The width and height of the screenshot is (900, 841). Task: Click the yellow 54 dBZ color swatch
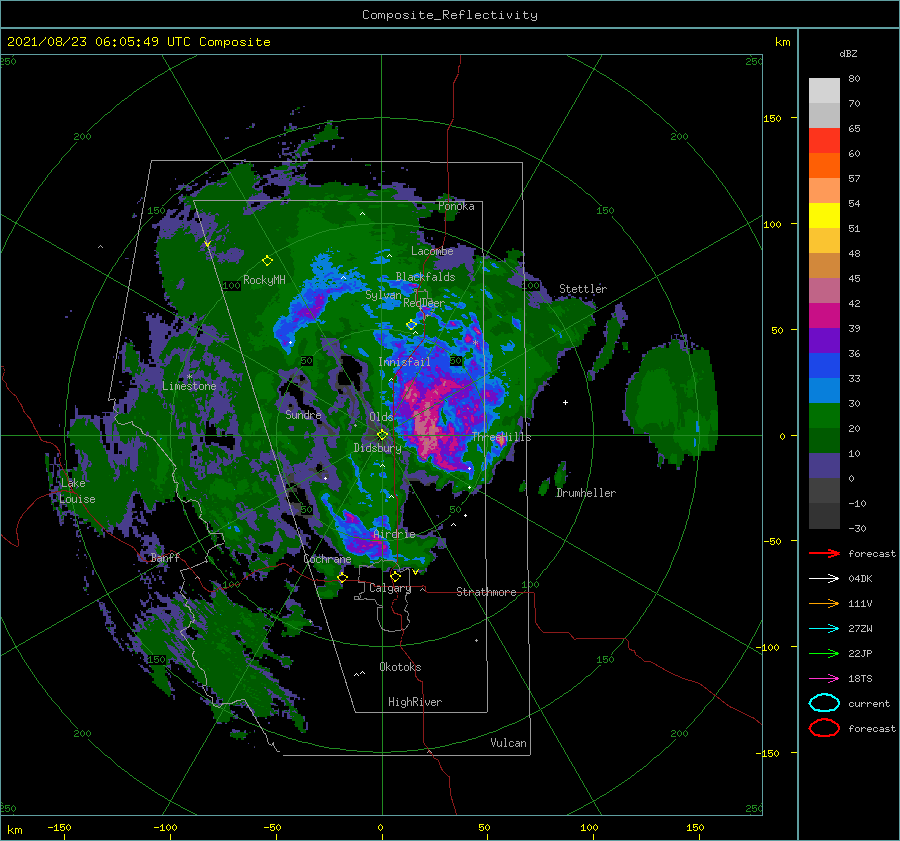(824, 216)
